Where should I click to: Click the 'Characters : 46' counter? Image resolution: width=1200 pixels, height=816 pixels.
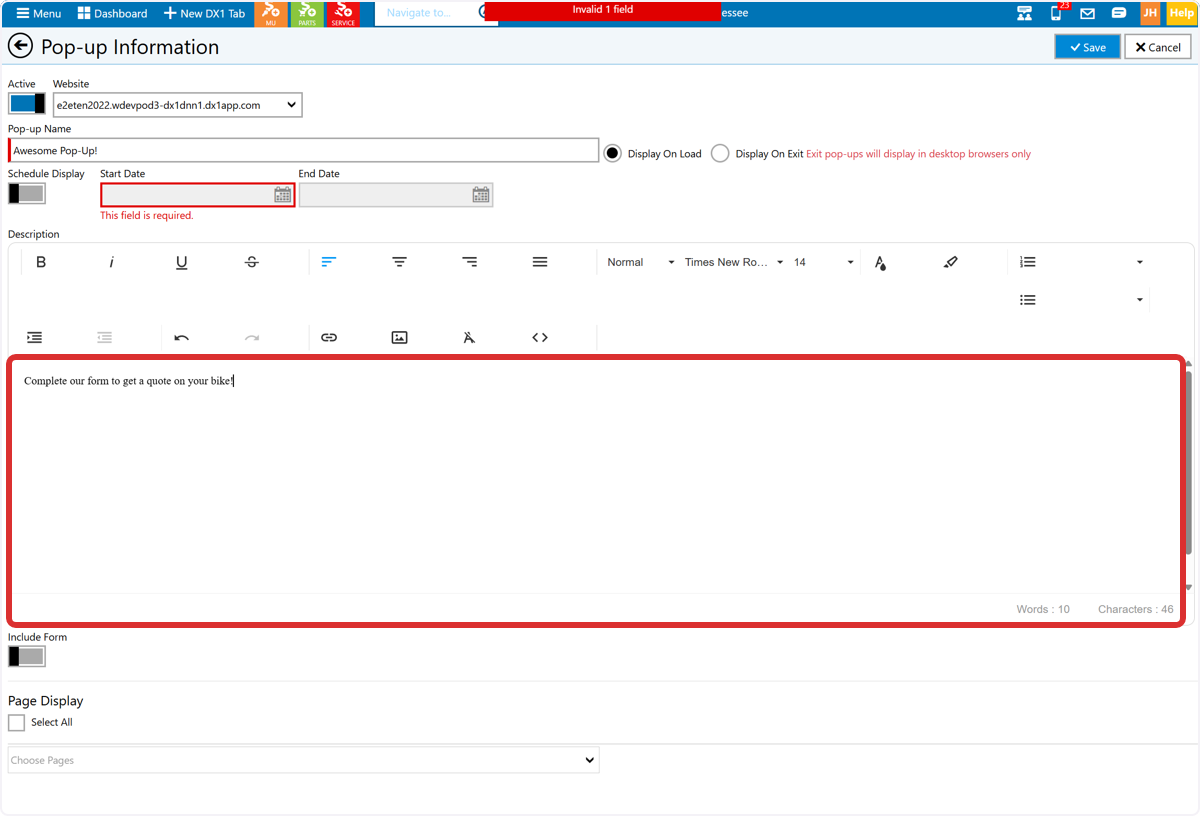[x=1136, y=609]
